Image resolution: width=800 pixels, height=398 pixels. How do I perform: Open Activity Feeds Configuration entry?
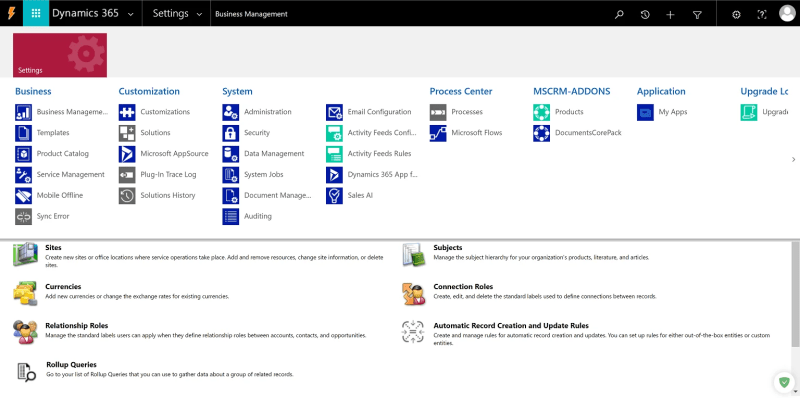point(382,133)
